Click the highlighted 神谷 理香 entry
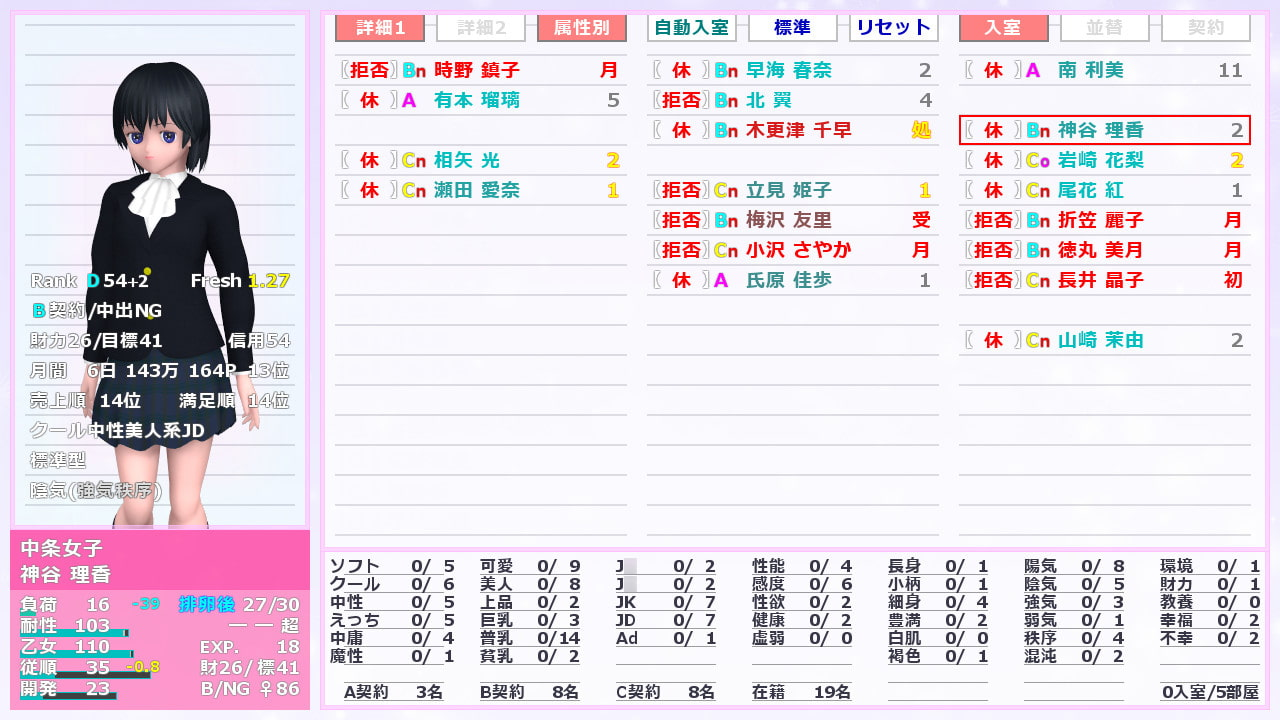 coord(1104,130)
